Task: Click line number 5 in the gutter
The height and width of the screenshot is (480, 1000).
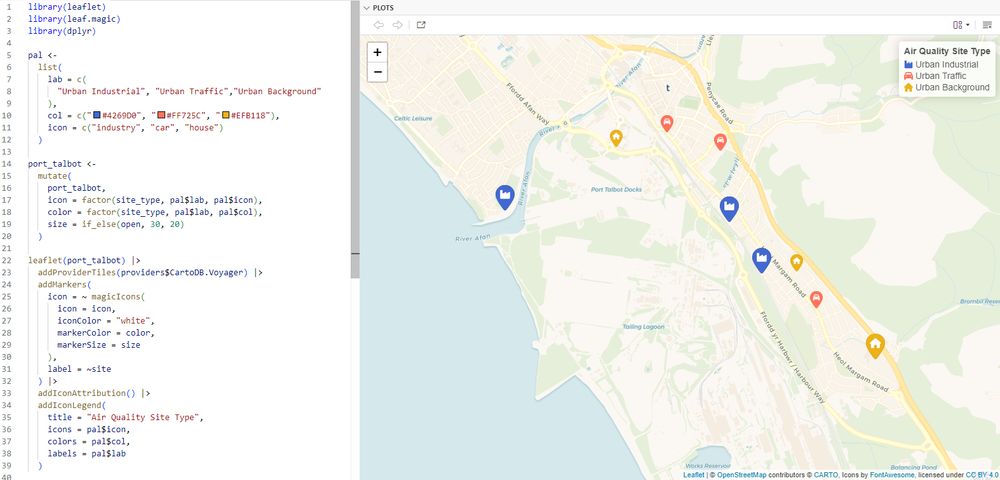Action: click(9, 55)
